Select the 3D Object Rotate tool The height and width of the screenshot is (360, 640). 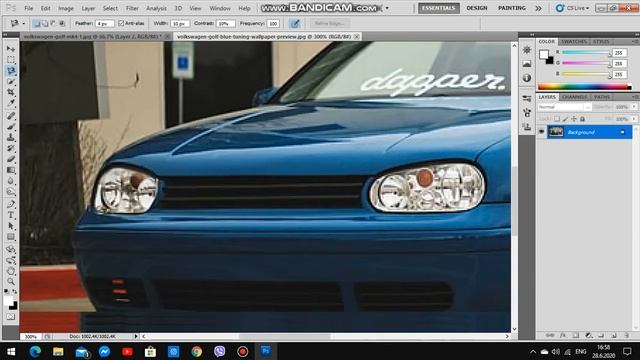pos(11,249)
